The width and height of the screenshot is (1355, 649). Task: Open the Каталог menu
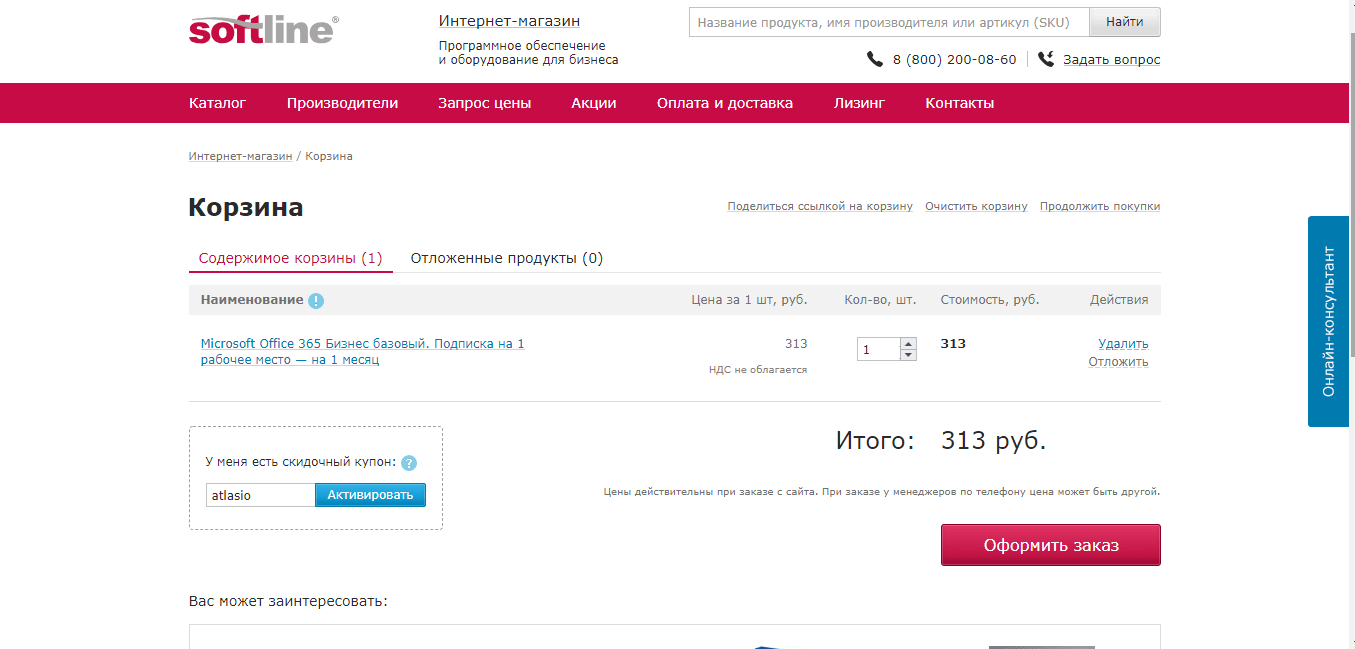click(x=217, y=103)
